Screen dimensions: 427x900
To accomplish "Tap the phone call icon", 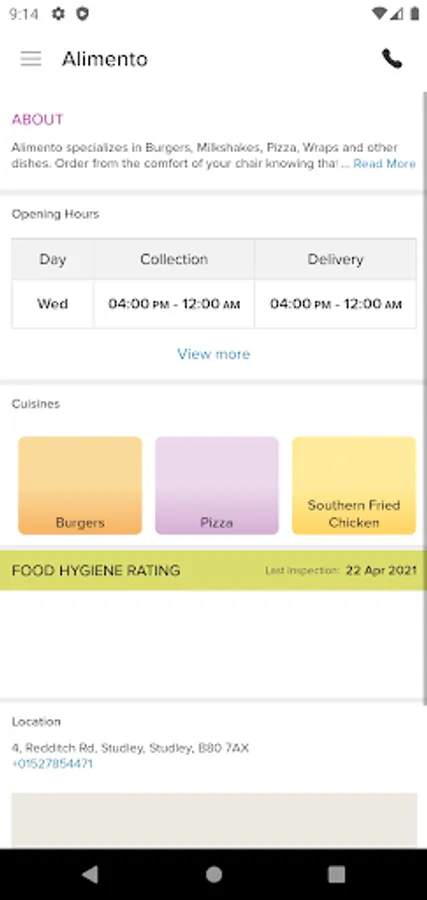I will point(392,59).
